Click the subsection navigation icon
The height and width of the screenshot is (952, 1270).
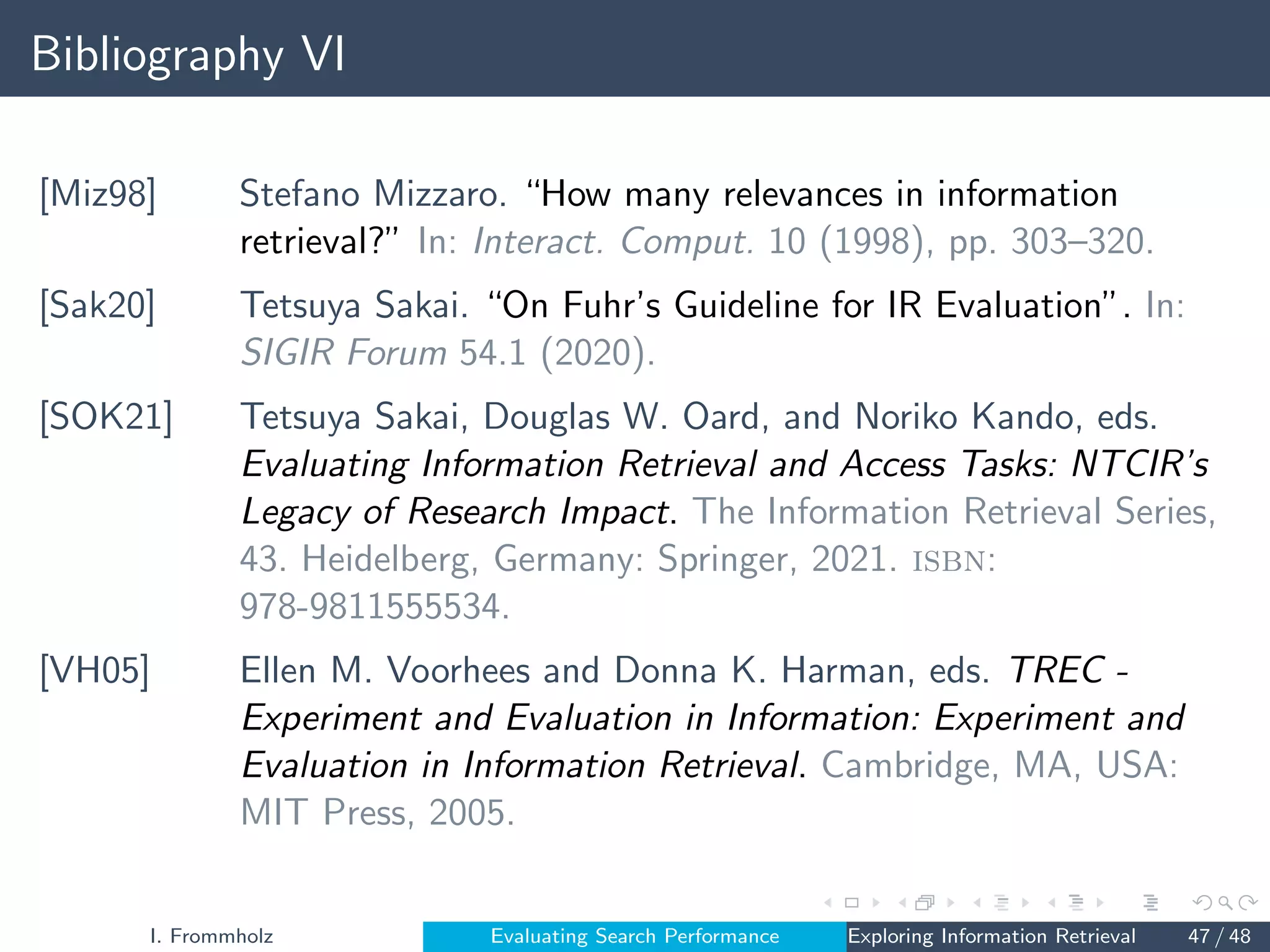click(1001, 902)
